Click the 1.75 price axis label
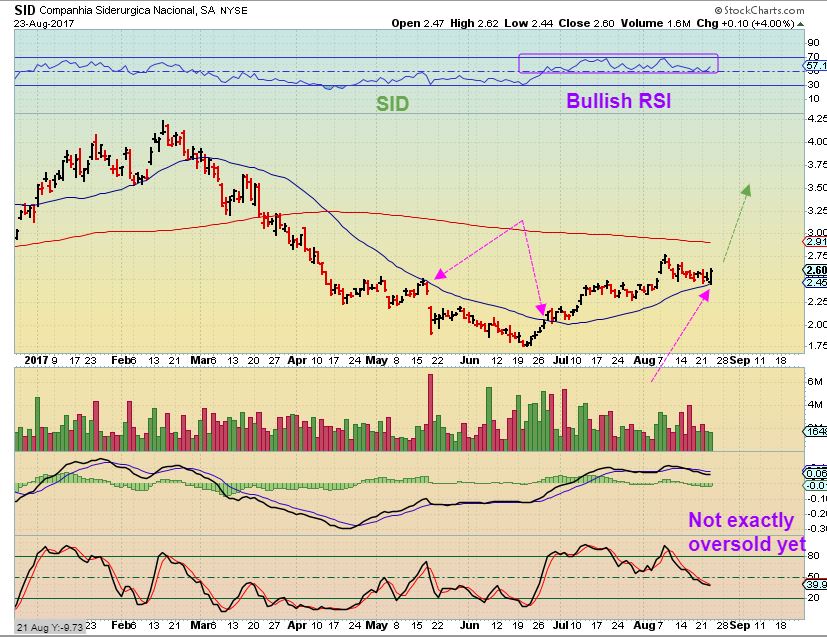 pyautogui.click(x=816, y=345)
